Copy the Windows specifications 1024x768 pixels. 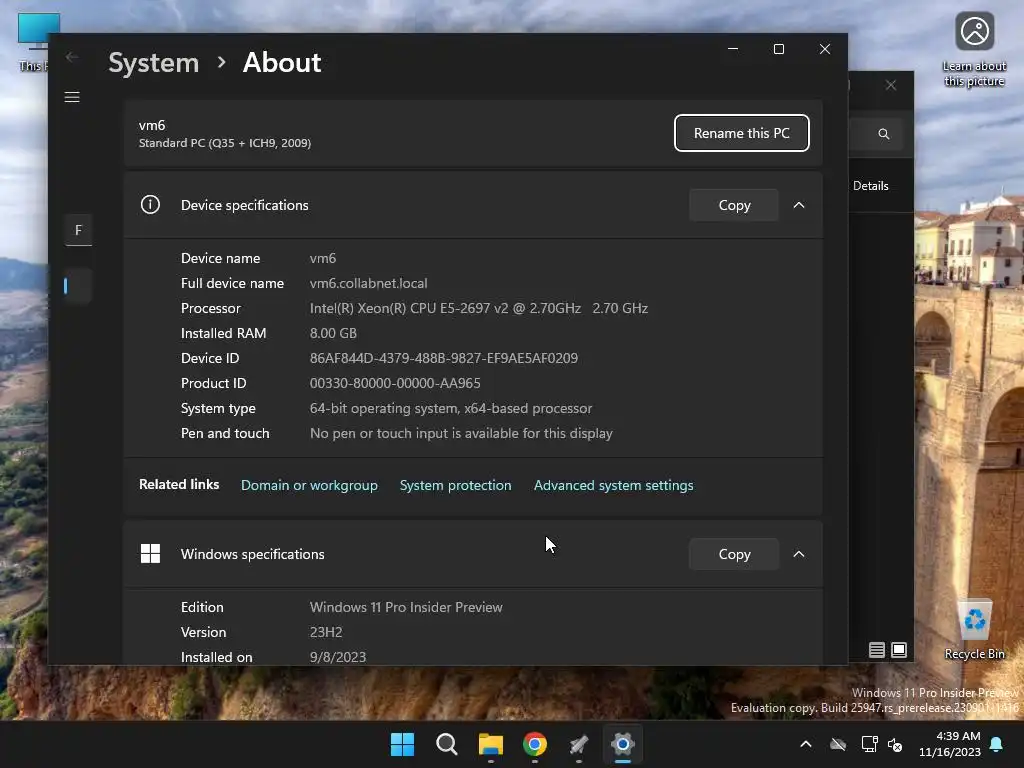pyautogui.click(x=734, y=554)
